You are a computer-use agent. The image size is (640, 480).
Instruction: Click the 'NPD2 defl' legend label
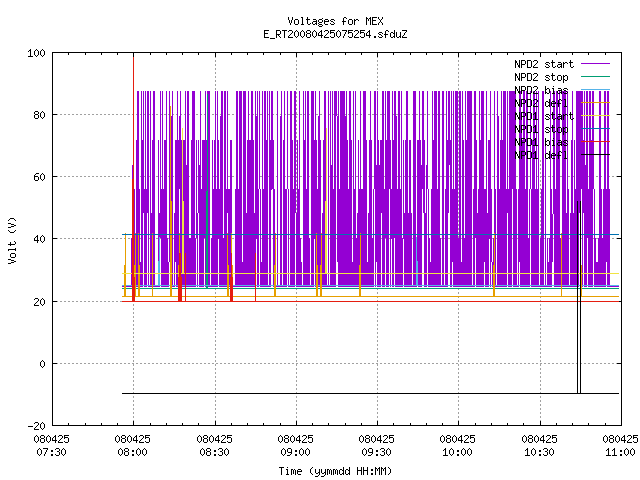click(x=541, y=103)
